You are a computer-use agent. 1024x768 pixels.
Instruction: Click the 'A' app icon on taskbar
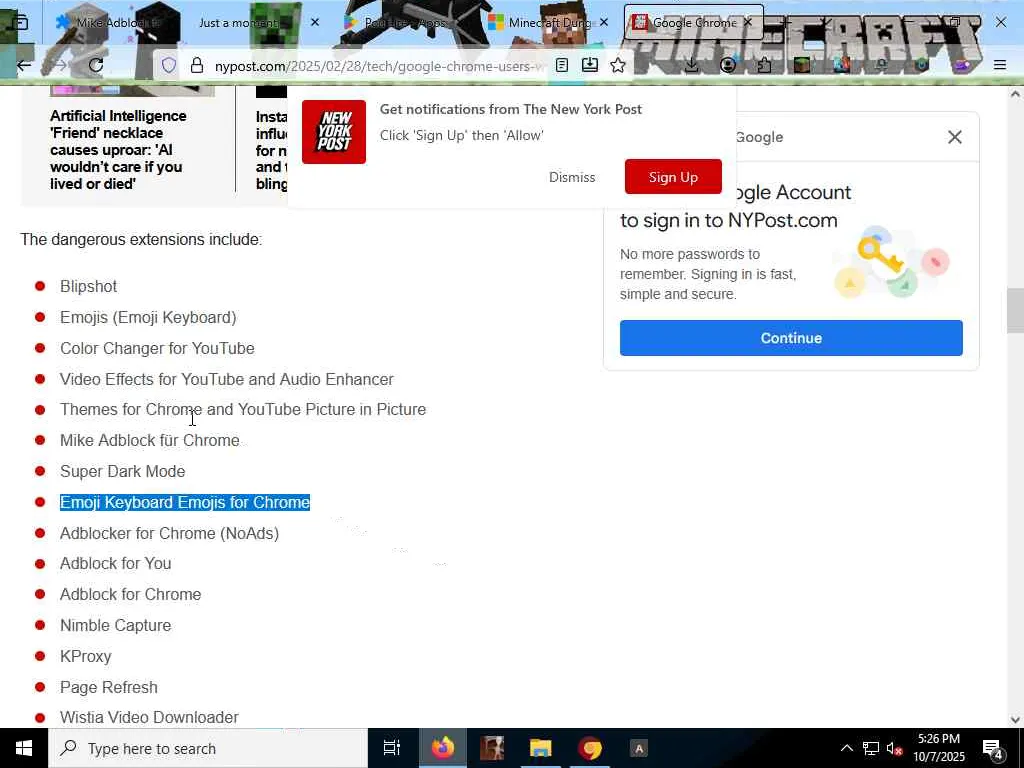[639, 748]
